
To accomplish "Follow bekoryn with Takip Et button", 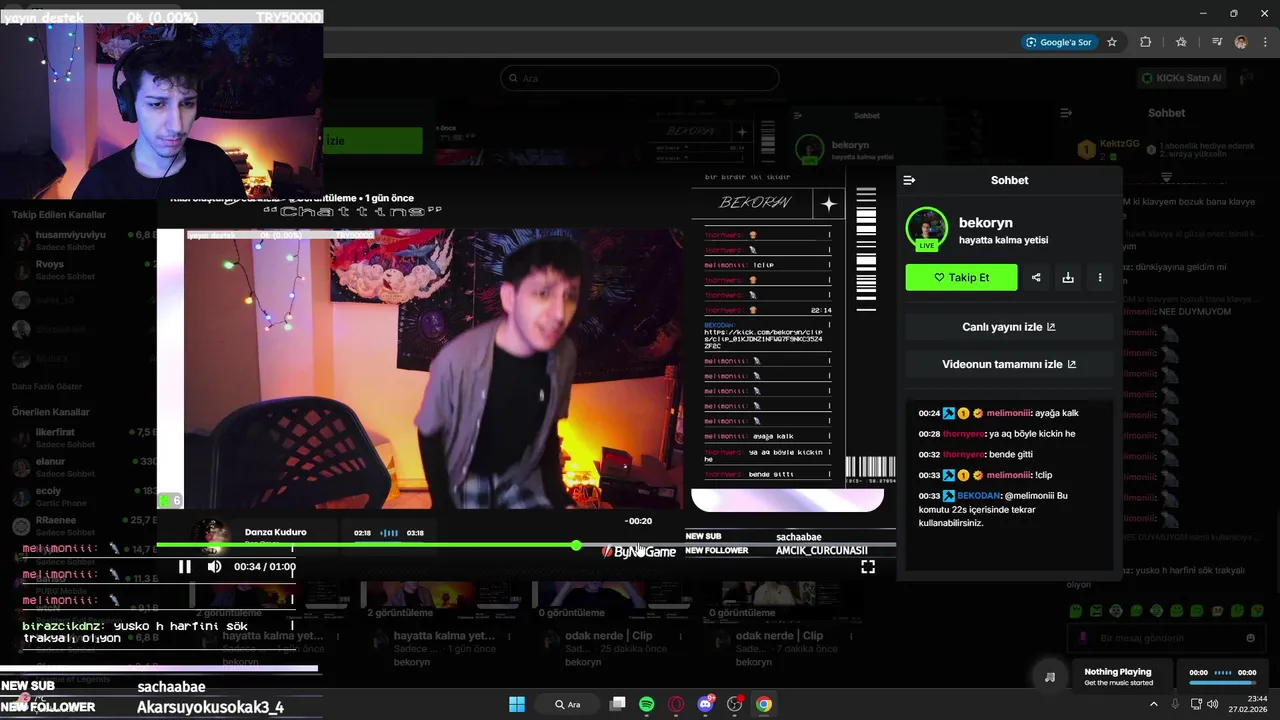I will tap(961, 277).
